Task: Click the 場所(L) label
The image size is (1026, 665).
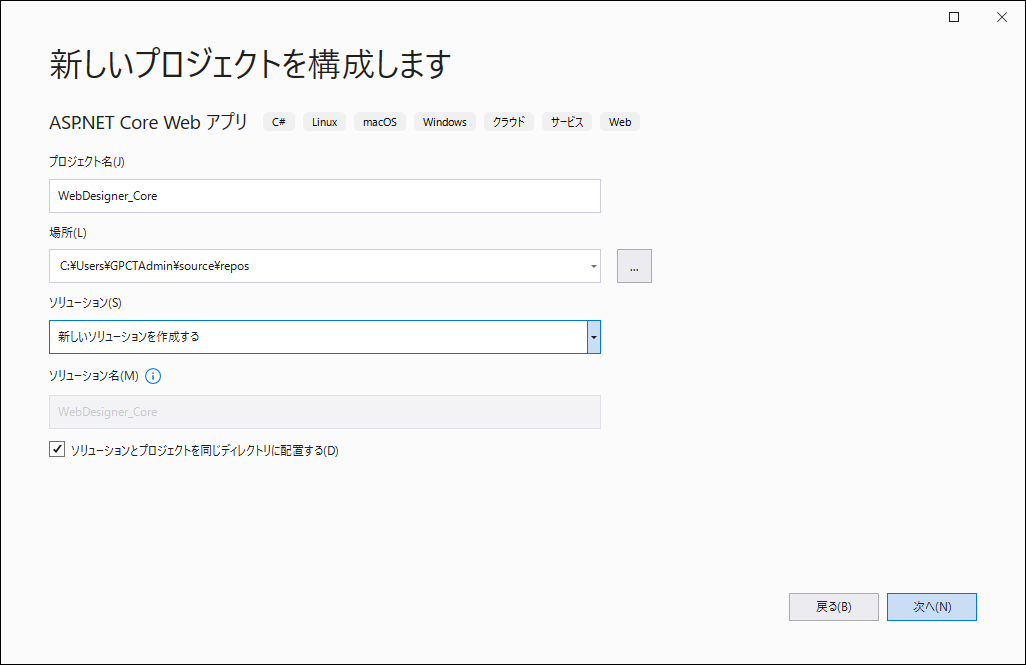Action: coord(68,232)
